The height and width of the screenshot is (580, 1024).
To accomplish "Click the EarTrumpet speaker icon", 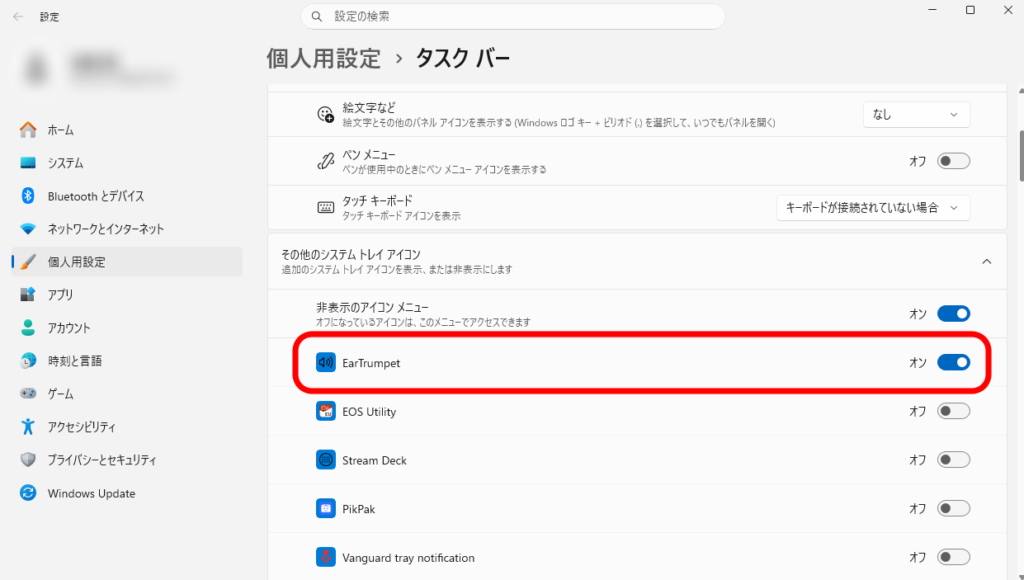I will (325, 363).
